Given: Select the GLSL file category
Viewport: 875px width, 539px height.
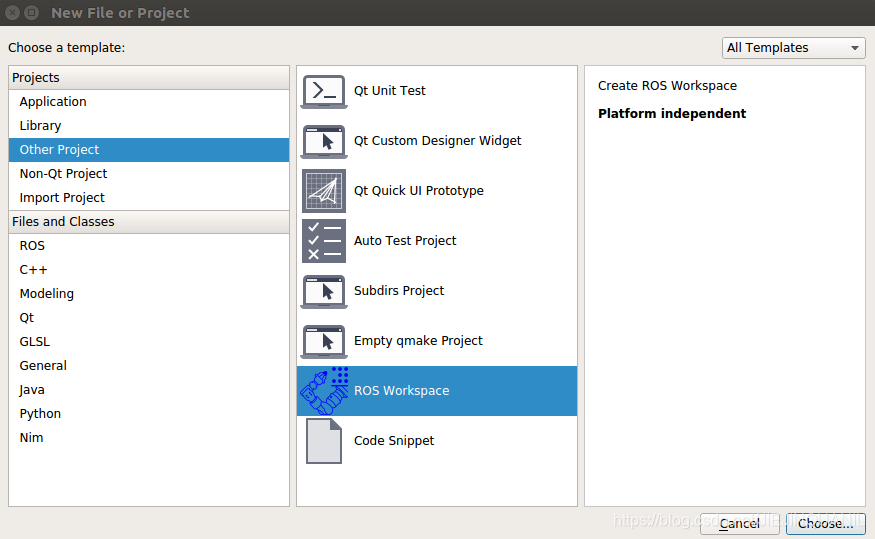Looking at the screenshot, I should 149,341.
